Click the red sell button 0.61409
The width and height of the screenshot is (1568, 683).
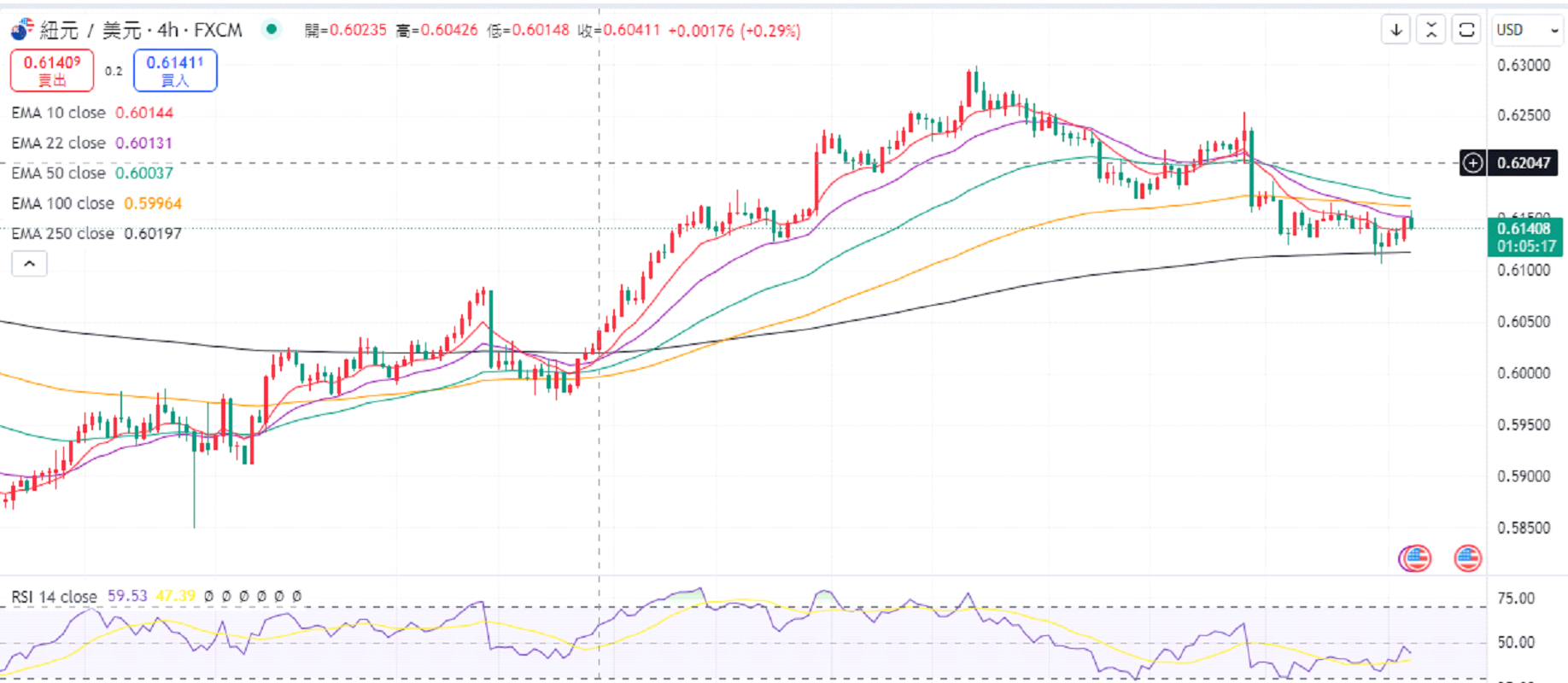click(x=52, y=70)
